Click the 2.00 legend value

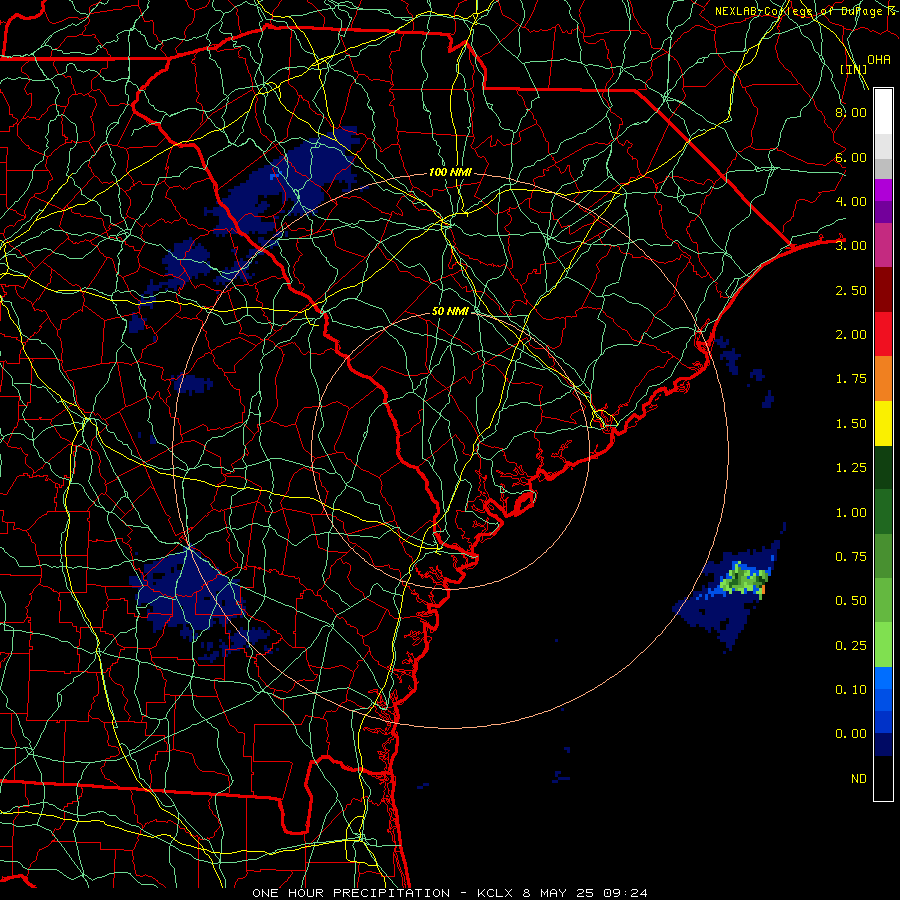(x=851, y=335)
